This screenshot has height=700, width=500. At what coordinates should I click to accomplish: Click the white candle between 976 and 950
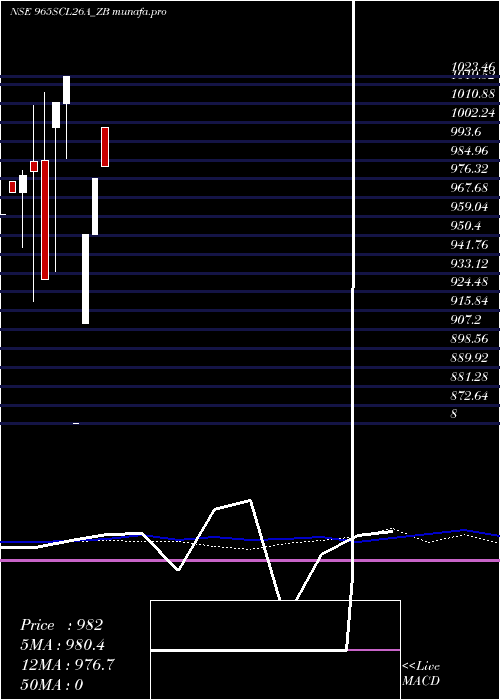pos(95,206)
